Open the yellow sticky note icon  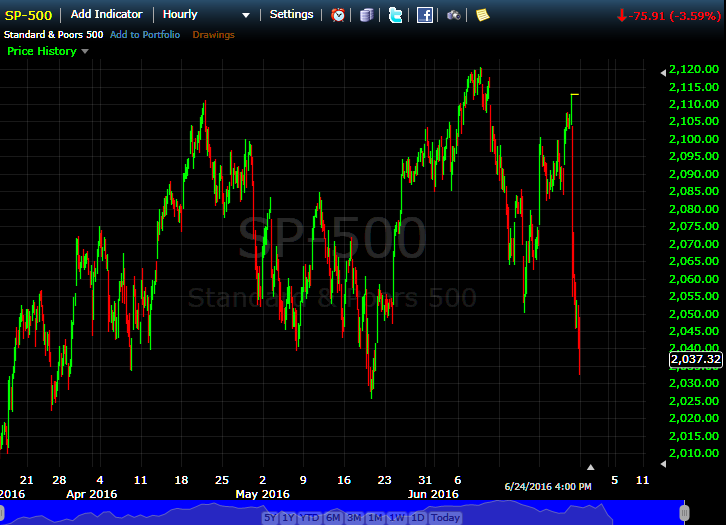click(x=482, y=15)
